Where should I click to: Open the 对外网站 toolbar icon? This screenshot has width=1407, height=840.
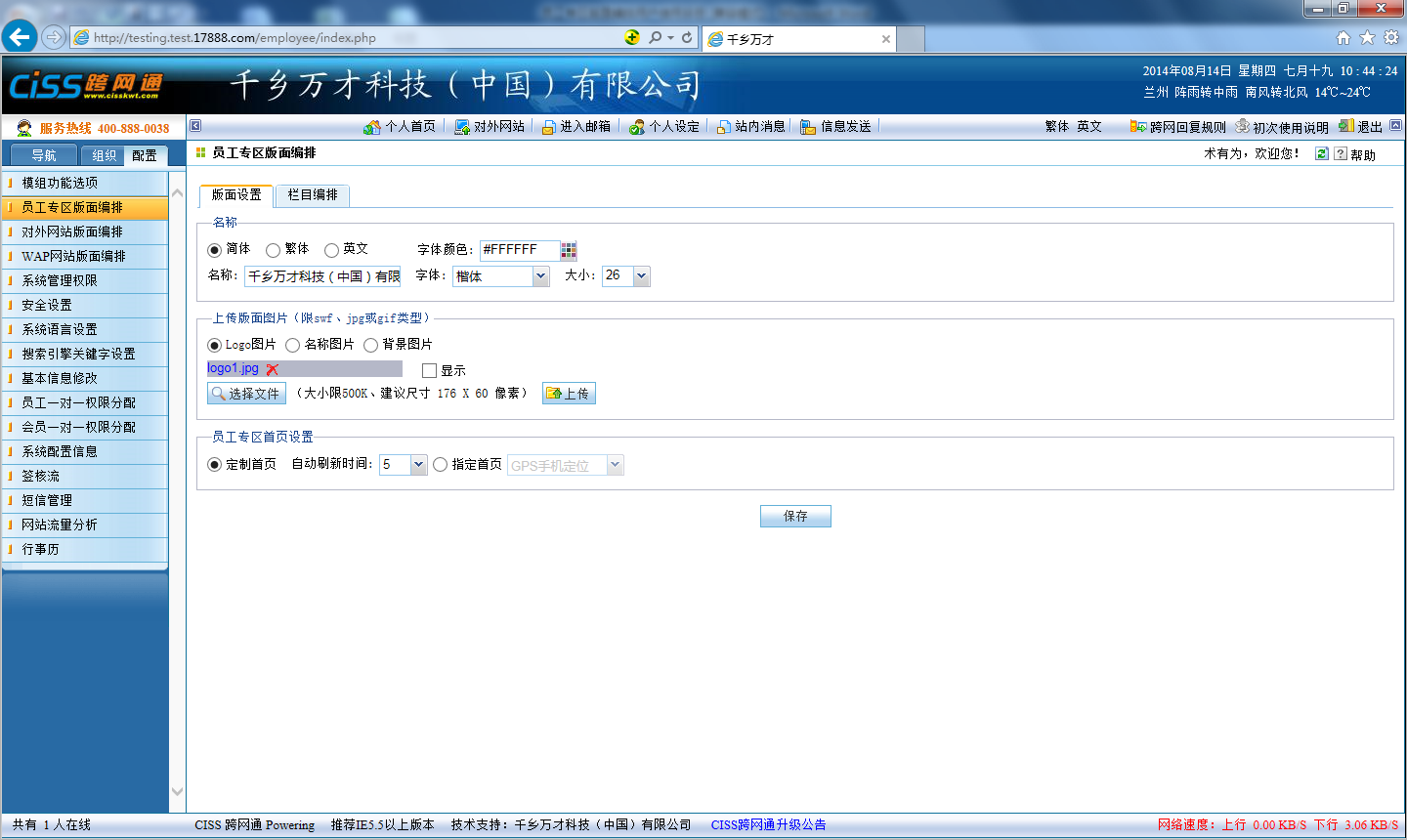(462, 127)
